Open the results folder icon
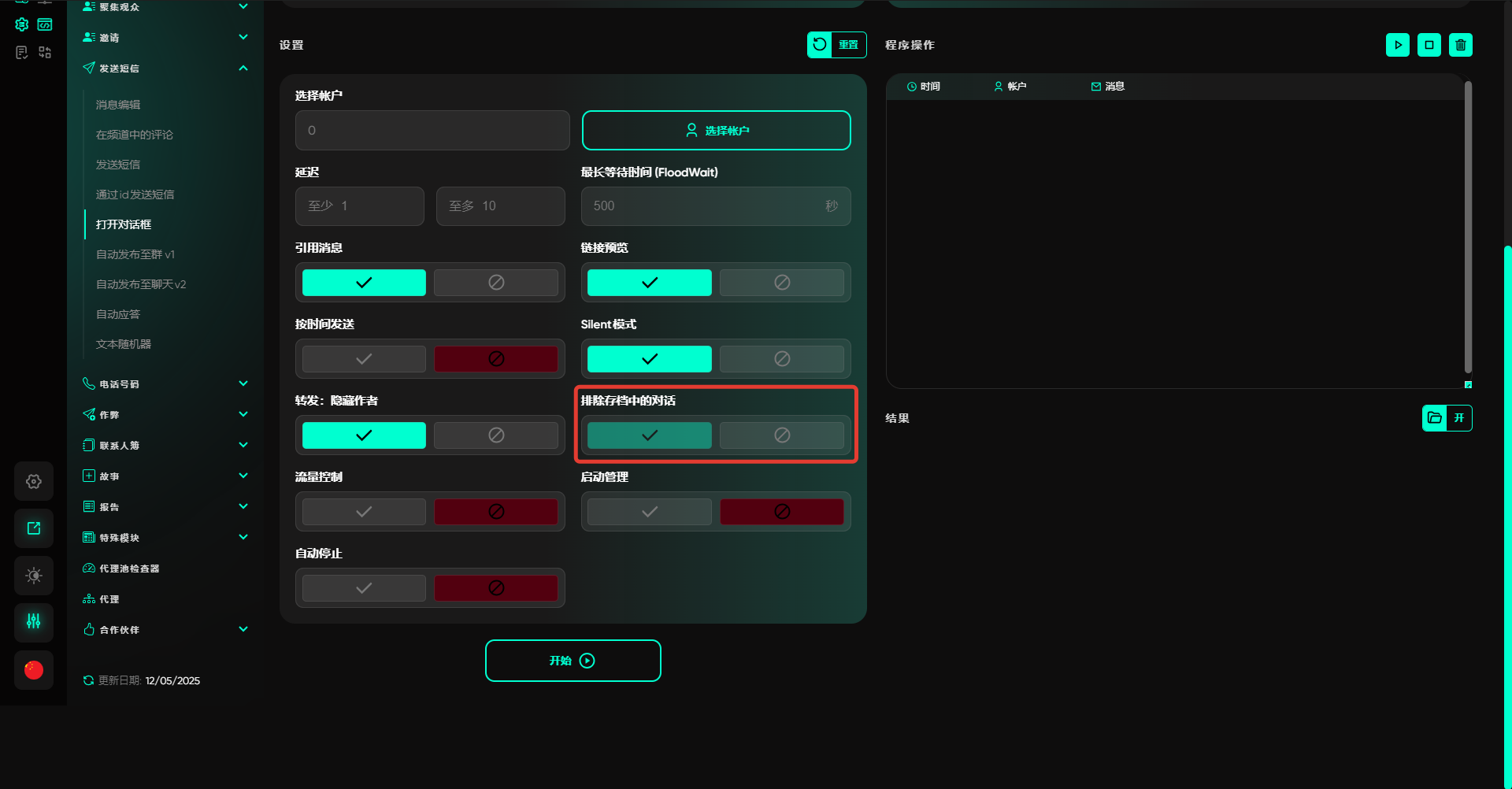This screenshot has height=789, width=1512. click(x=1435, y=418)
